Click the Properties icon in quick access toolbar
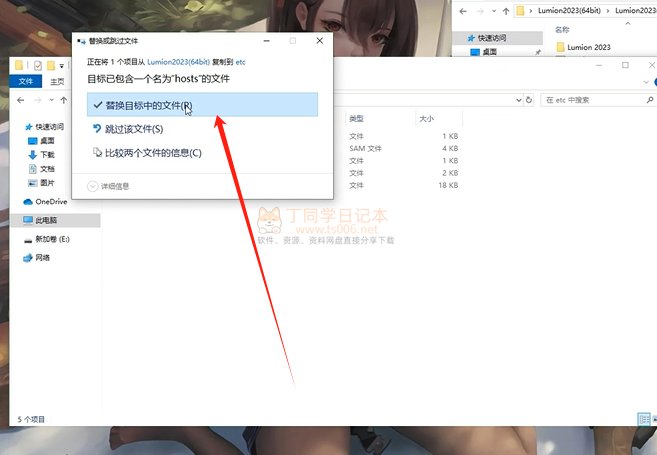The width and height of the screenshot is (657, 455). (38, 65)
